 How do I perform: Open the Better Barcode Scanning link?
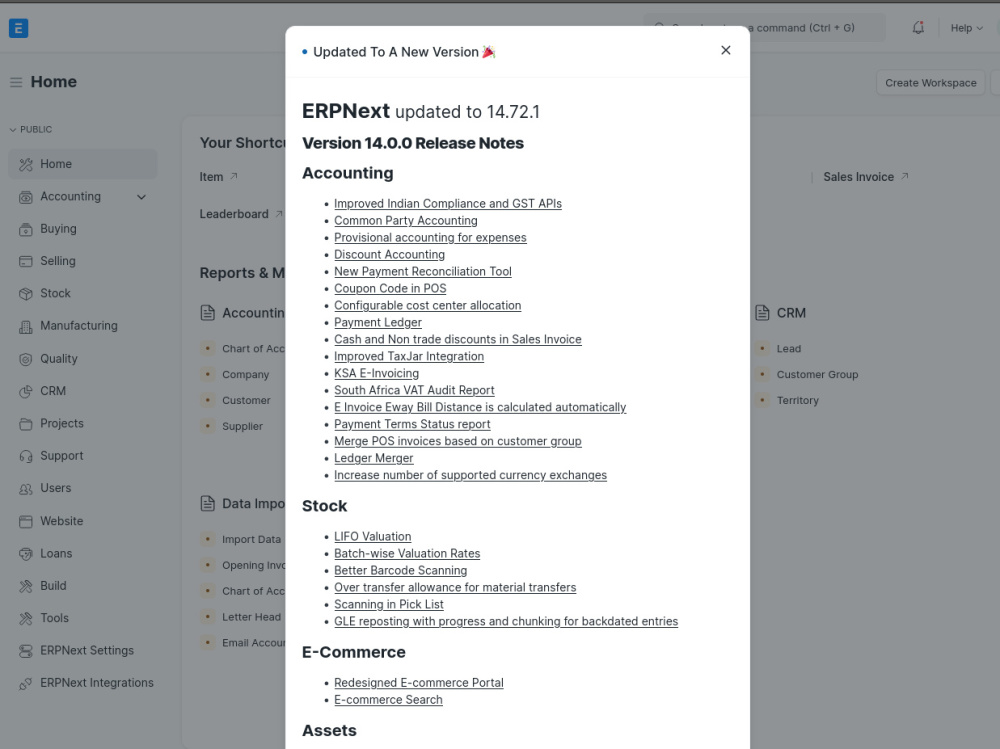[401, 571]
